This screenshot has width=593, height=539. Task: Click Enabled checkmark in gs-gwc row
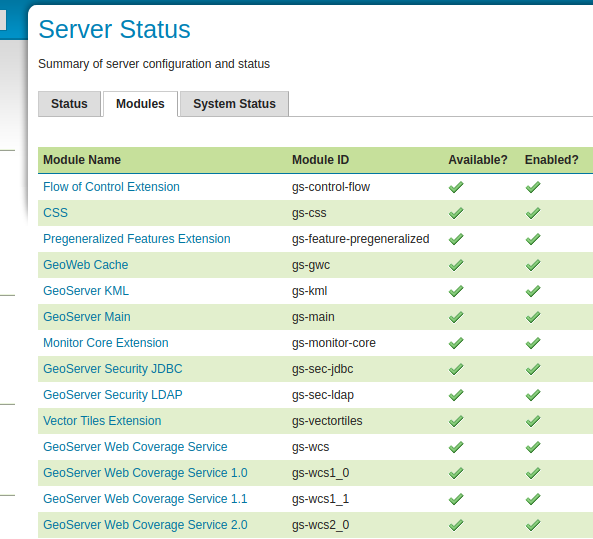(533, 265)
